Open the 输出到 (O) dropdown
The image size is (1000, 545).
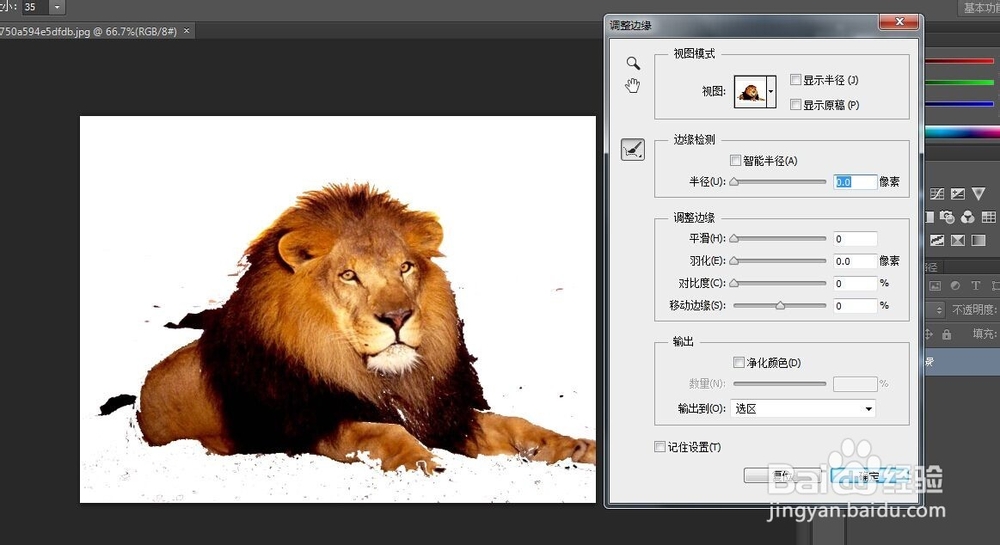803,409
